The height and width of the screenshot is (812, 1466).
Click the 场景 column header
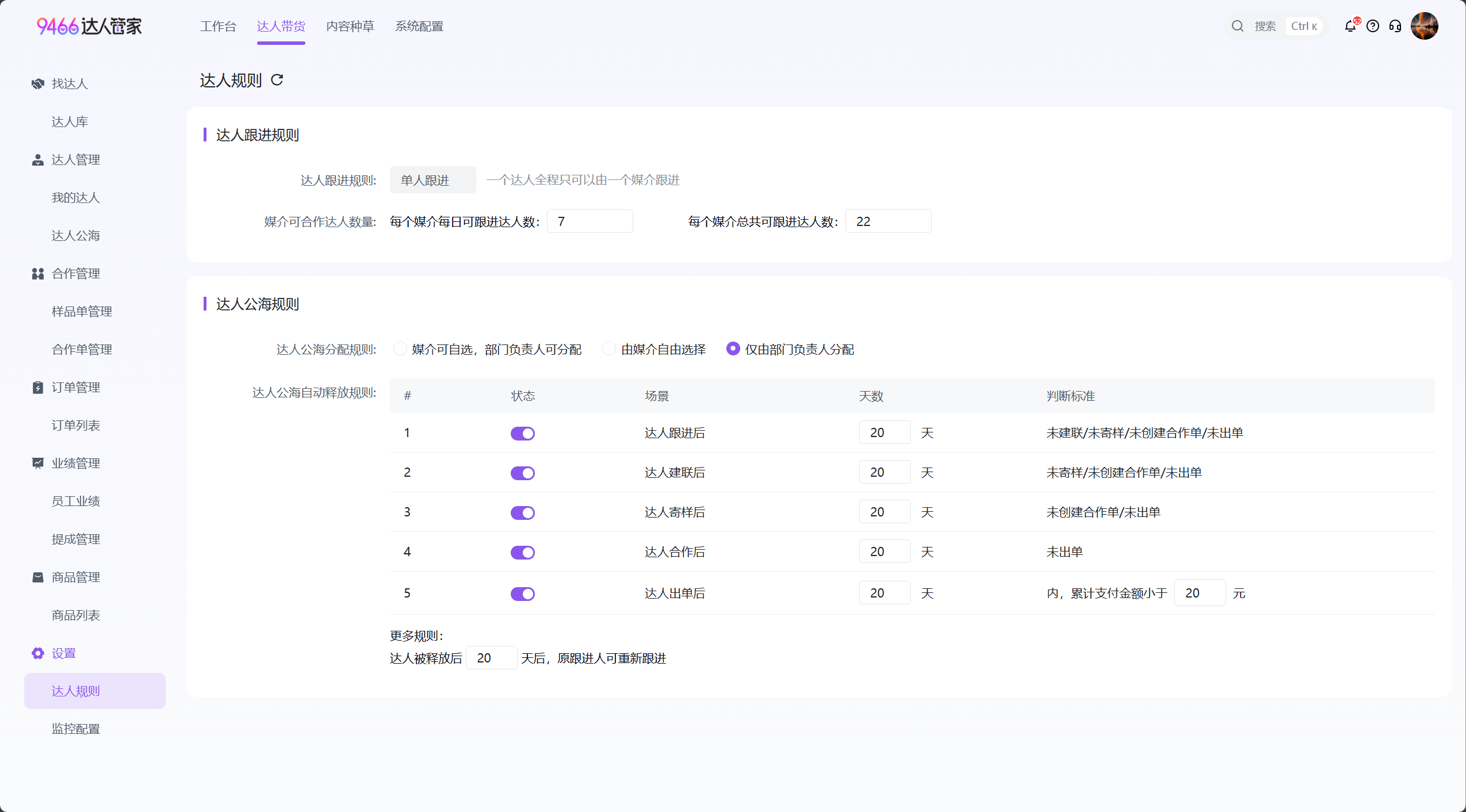(657, 396)
